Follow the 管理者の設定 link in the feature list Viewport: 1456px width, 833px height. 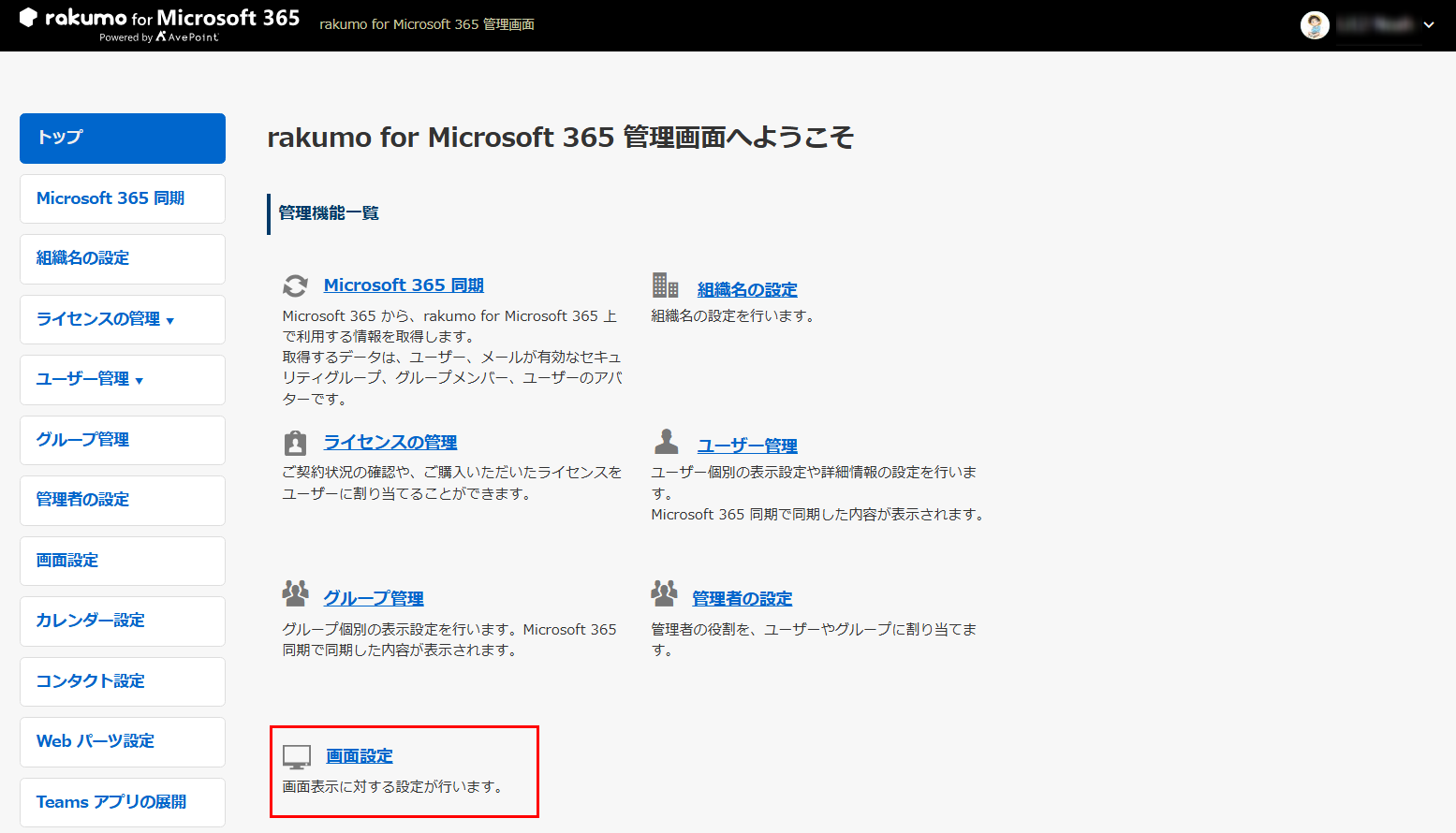pyautogui.click(x=743, y=599)
